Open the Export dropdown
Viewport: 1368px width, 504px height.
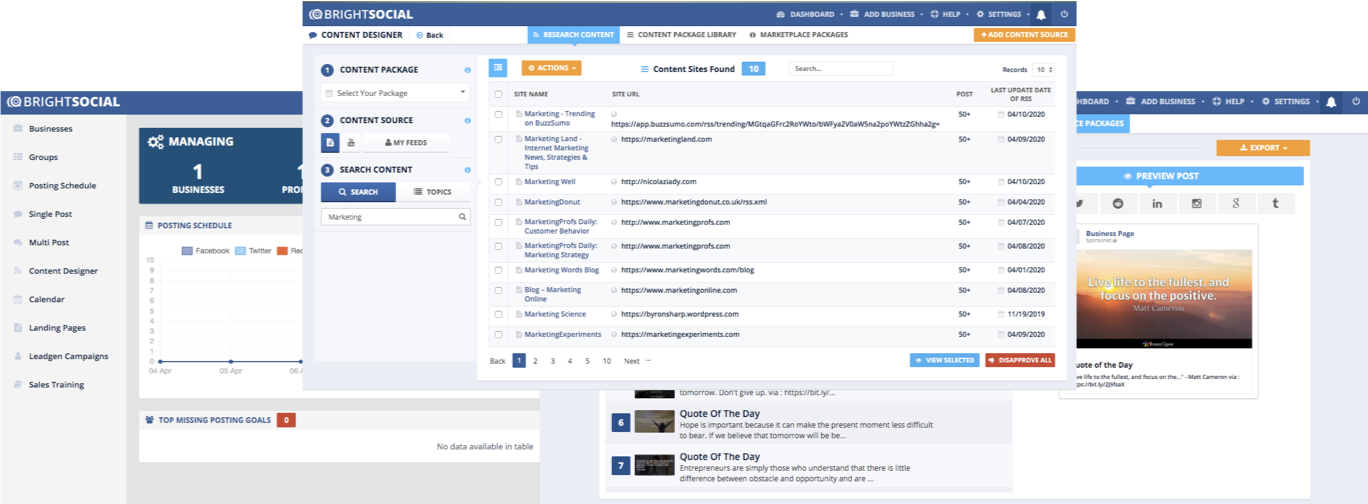(1262, 148)
